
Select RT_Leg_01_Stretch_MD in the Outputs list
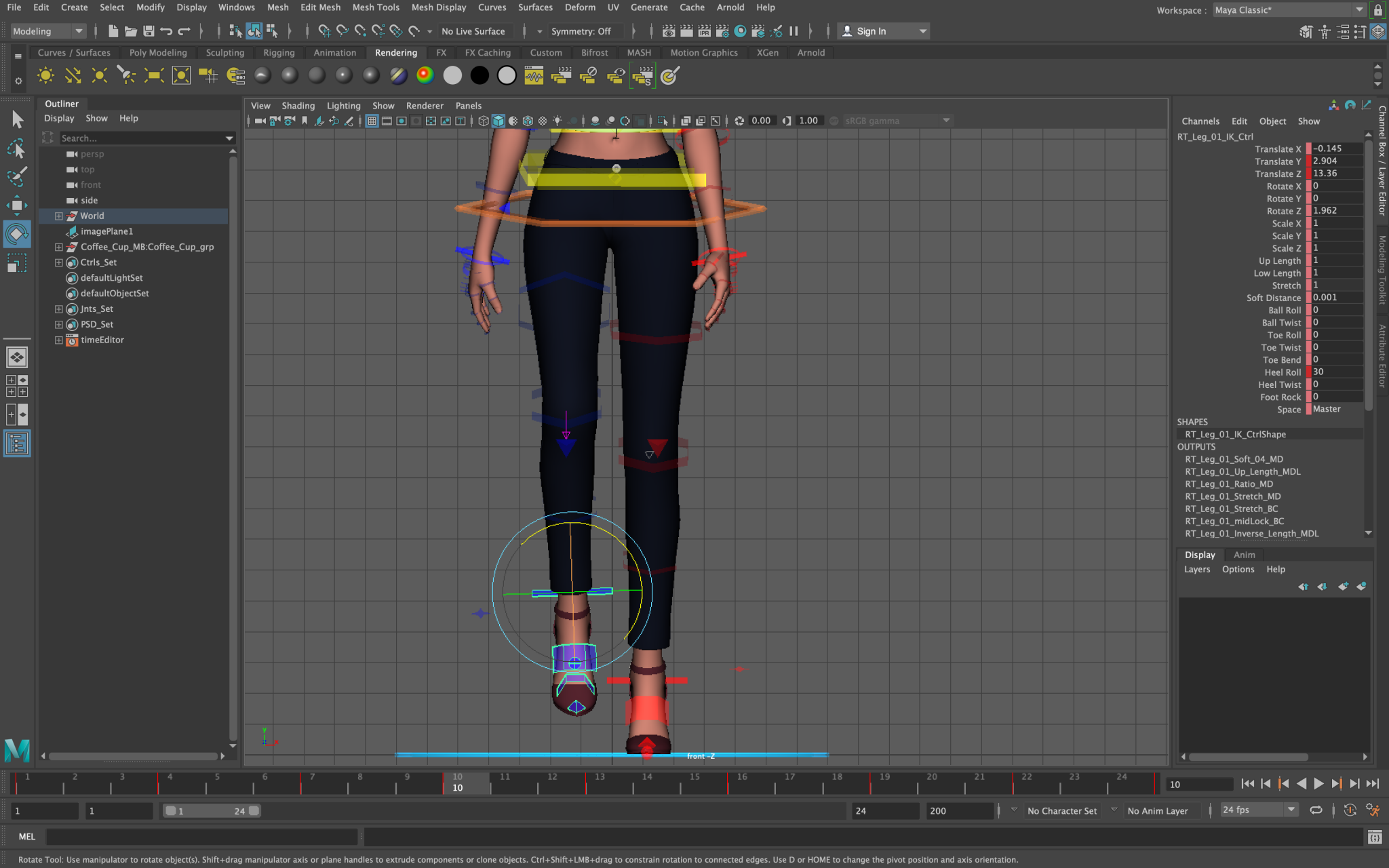[x=1232, y=496]
